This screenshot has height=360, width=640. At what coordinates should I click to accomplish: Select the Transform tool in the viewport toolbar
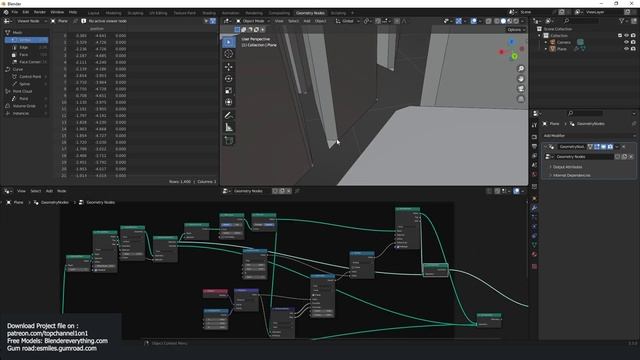229,102
